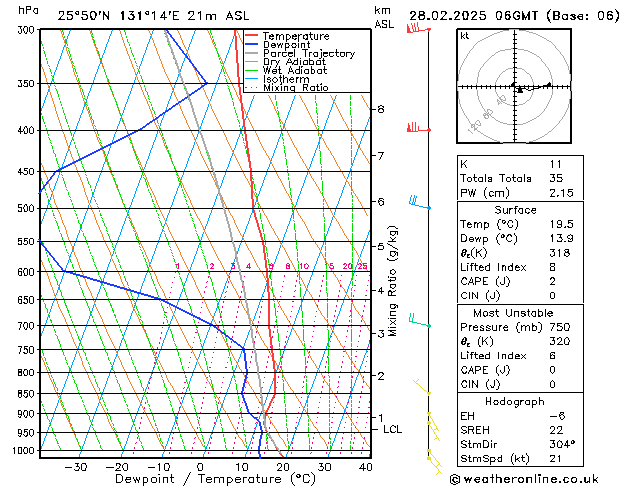629x486 pixels.
Task: Click the 'LCL' marker label
Action: coord(392,429)
